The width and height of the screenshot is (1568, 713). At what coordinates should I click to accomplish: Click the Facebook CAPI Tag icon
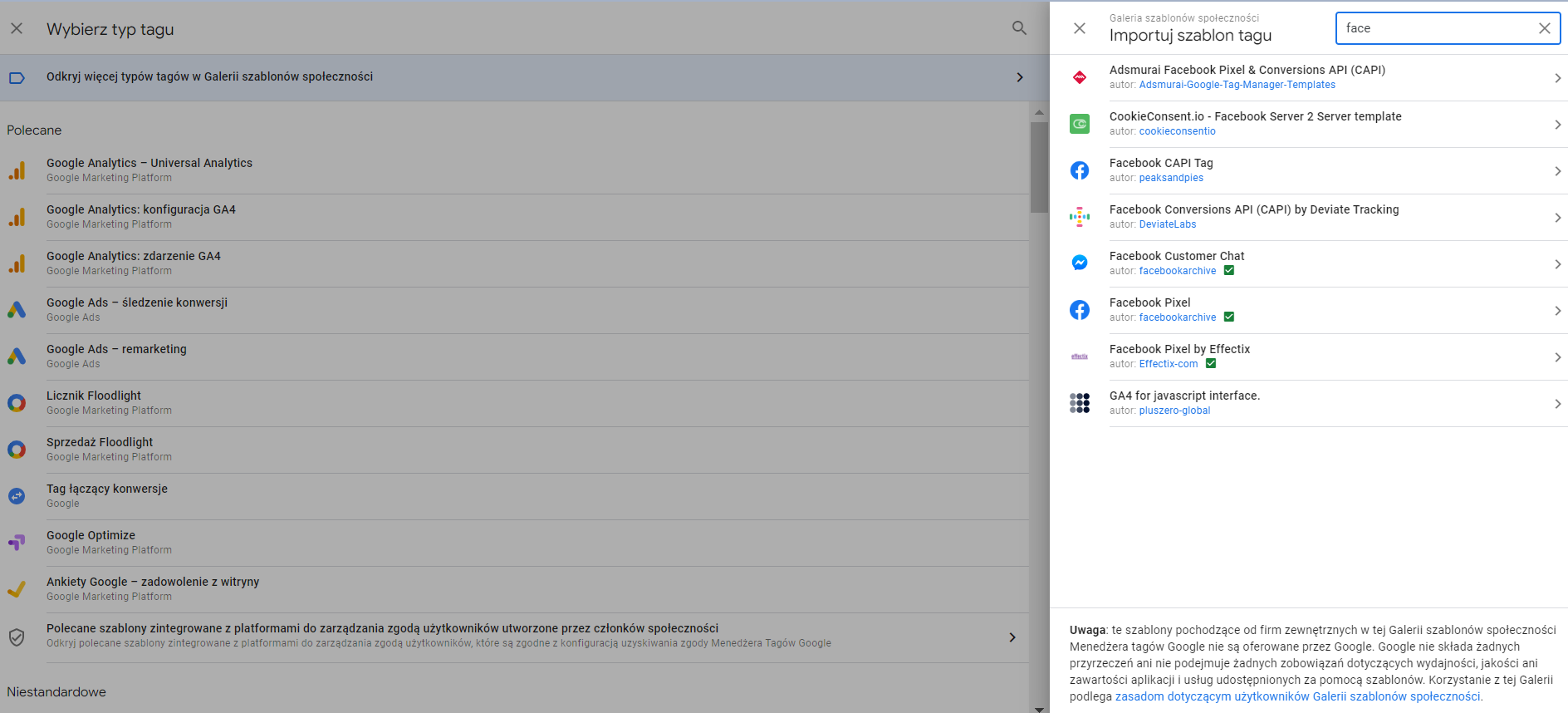[x=1079, y=170]
